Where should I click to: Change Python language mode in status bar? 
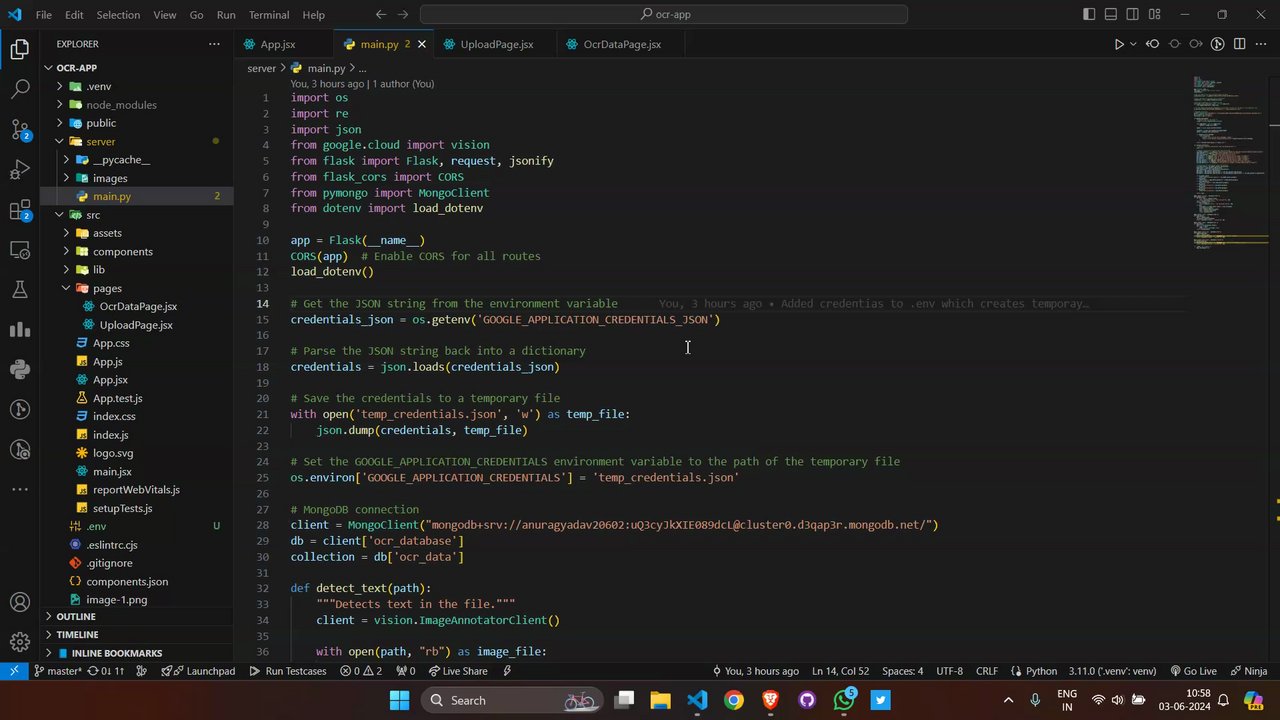pos(1041,671)
